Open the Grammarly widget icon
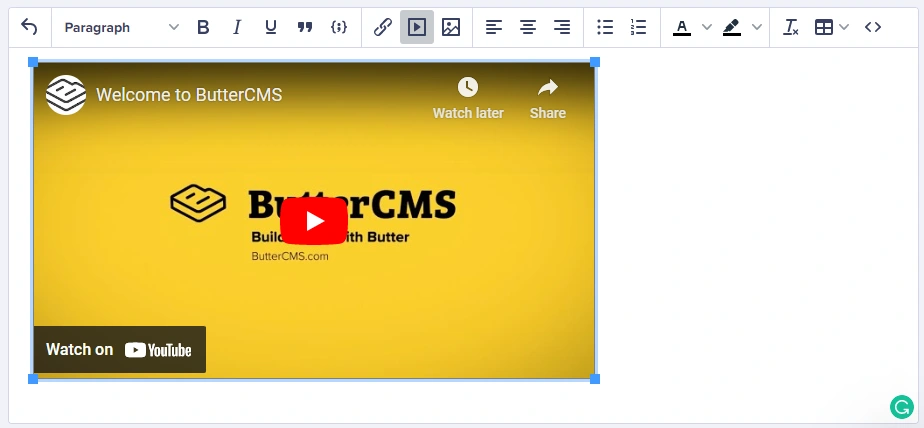Screen dimensions: 924x428 pos(902,407)
